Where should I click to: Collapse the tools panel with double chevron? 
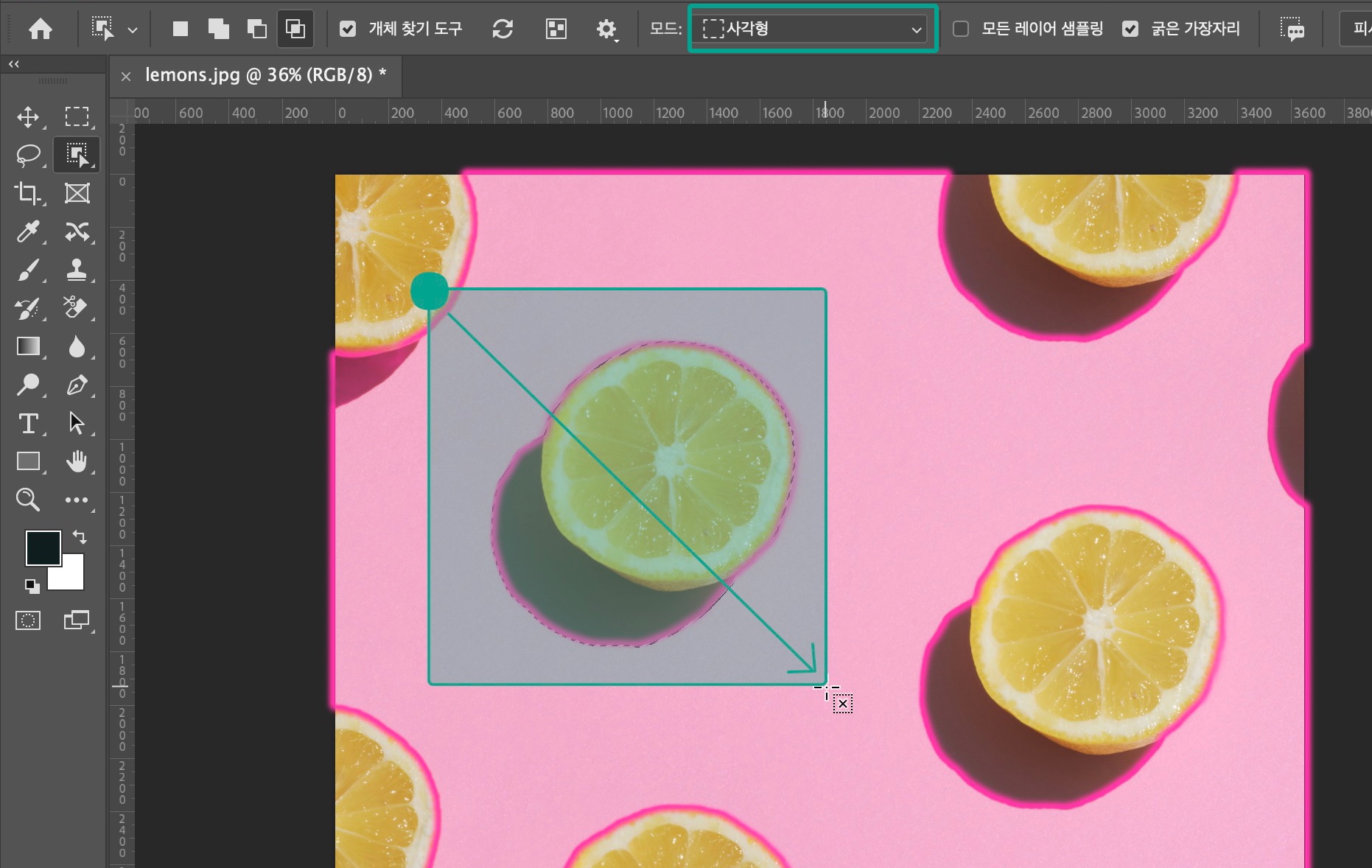pos(13,64)
